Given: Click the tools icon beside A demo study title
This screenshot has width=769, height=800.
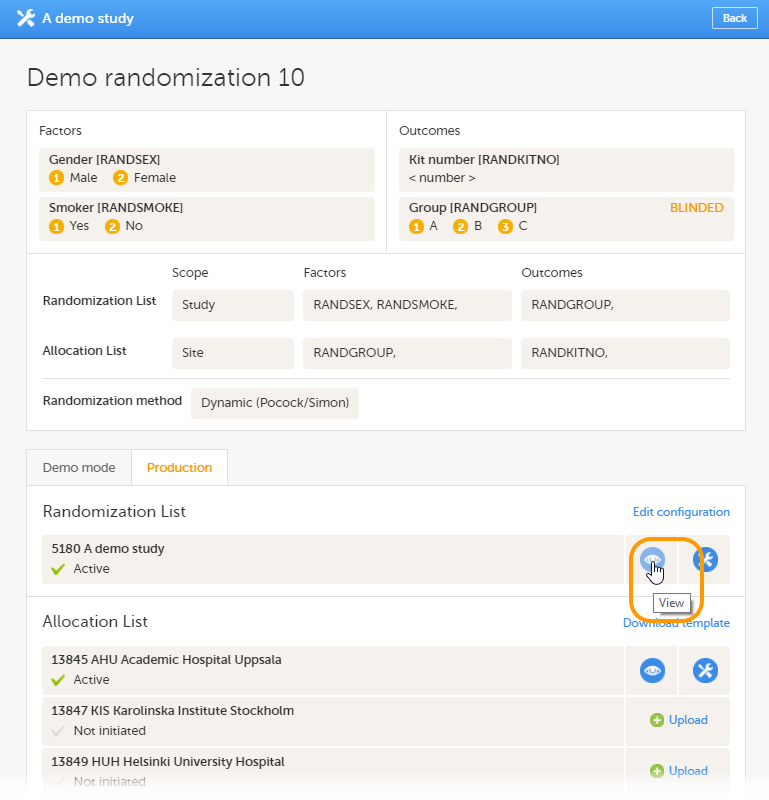Looking at the screenshot, I should [x=26, y=18].
